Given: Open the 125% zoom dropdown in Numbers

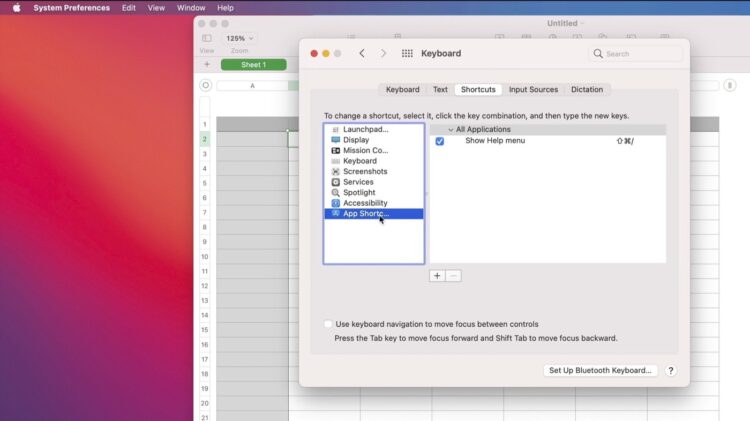Looking at the screenshot, I should tap(240, 38).
